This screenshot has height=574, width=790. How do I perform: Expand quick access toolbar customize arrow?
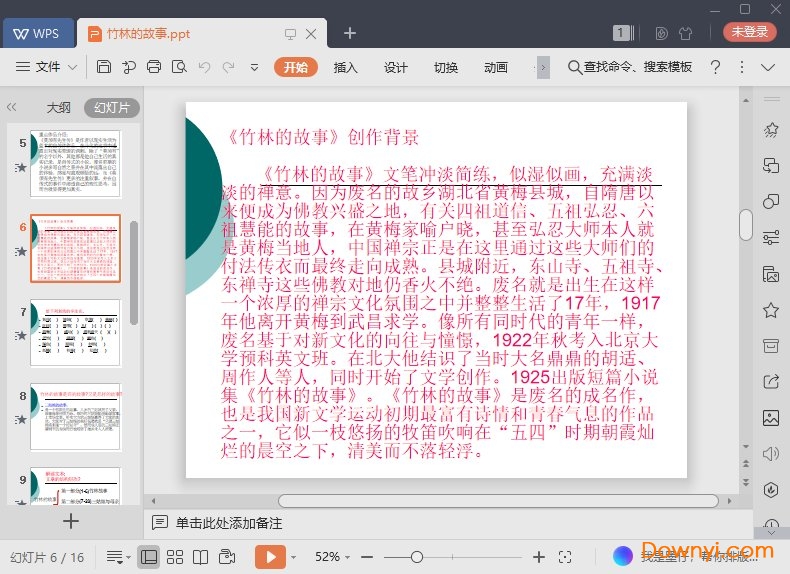tap(254, 67)
